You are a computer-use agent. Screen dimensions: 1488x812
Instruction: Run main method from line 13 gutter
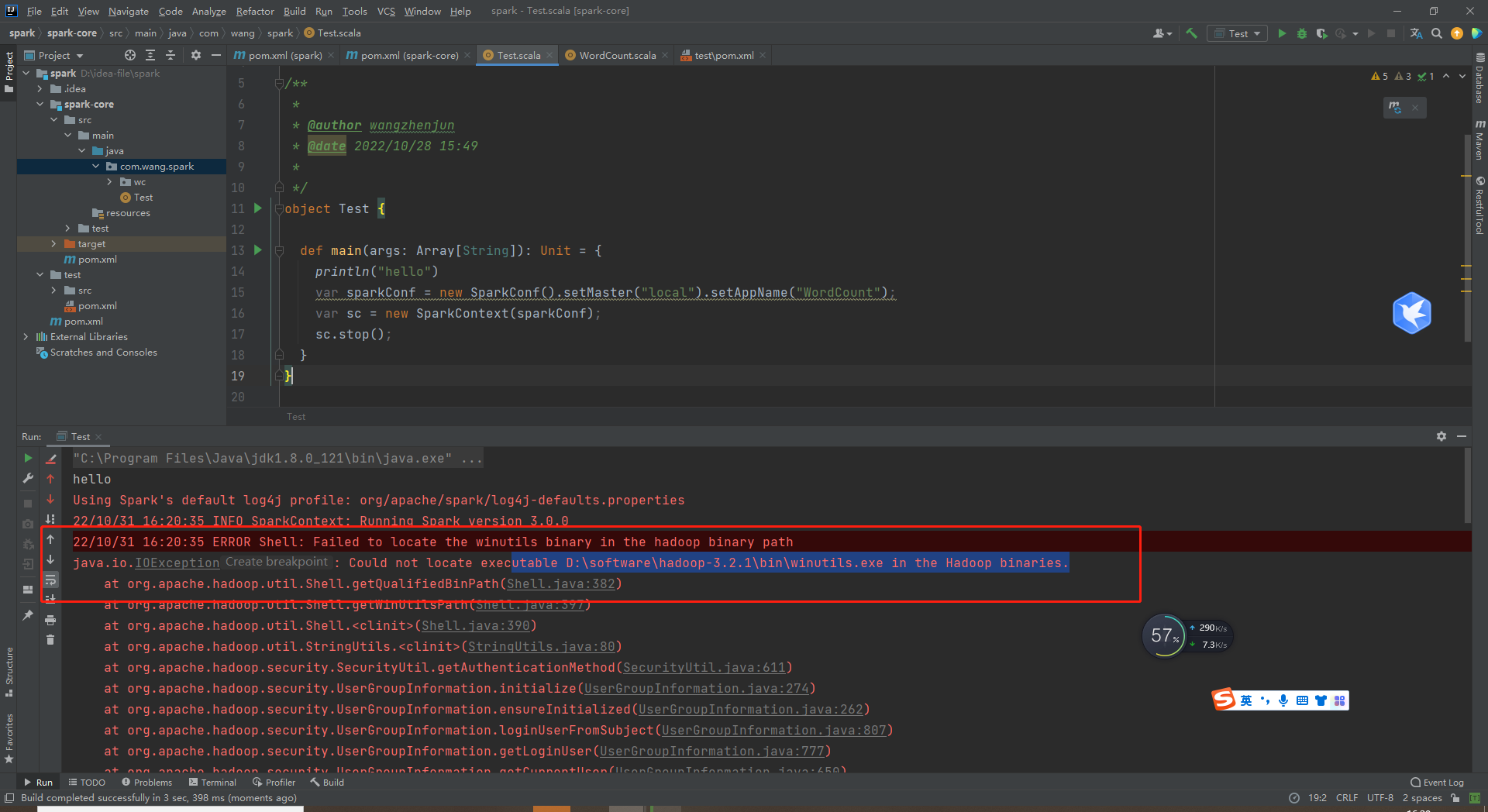(x=258, y=250)
